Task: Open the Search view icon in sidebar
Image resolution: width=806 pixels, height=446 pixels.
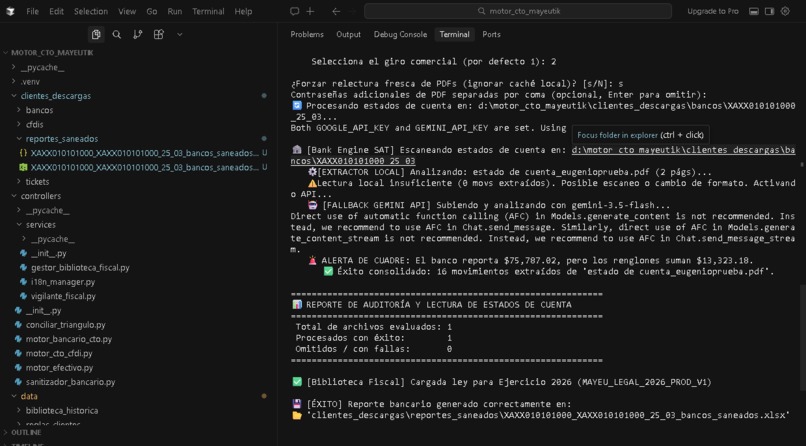Action: click(x=117, y=34)
